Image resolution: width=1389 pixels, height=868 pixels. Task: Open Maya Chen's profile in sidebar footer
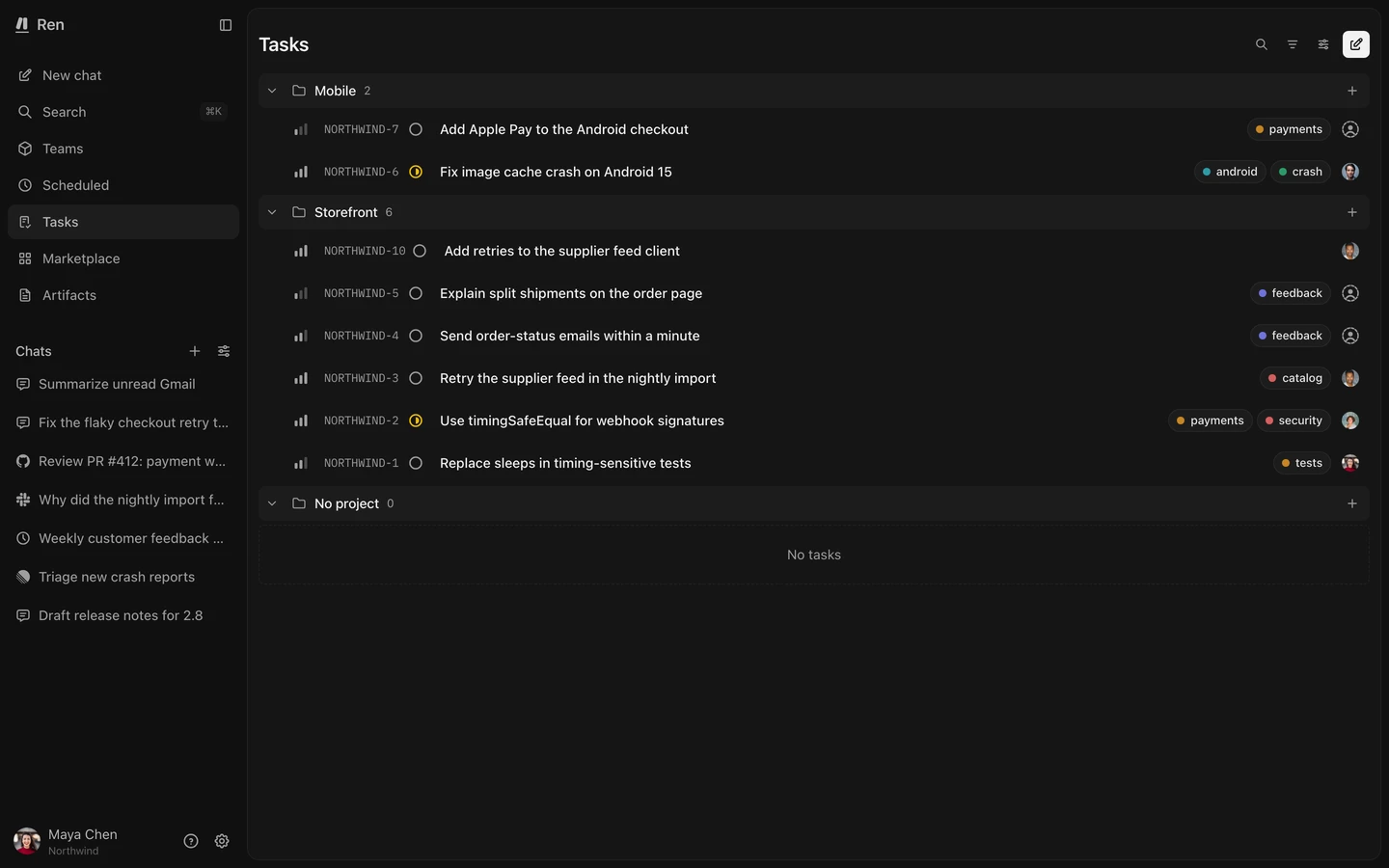[x=66, y=841]
